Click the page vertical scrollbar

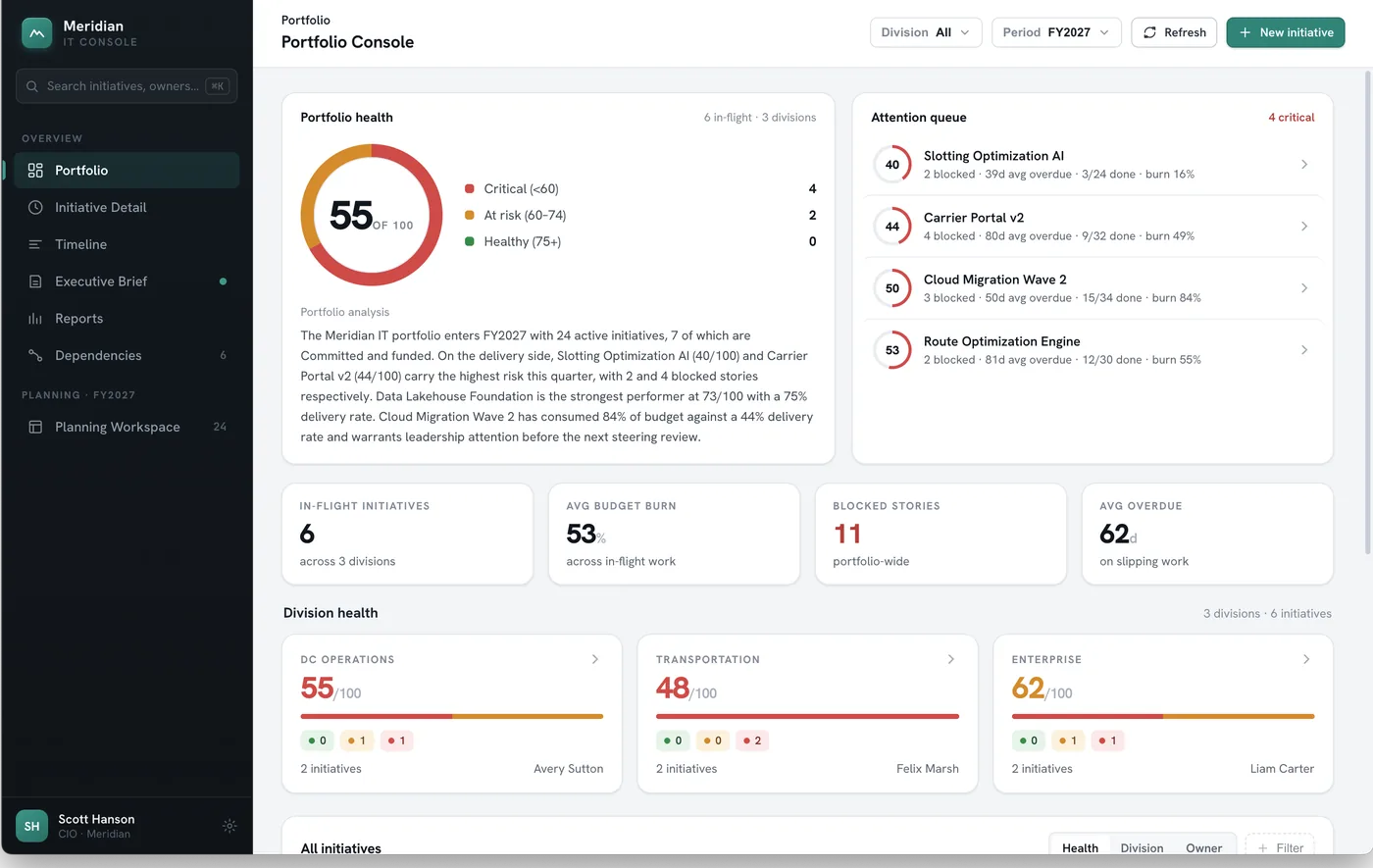pyautogui.click(x=1368, y=314)
